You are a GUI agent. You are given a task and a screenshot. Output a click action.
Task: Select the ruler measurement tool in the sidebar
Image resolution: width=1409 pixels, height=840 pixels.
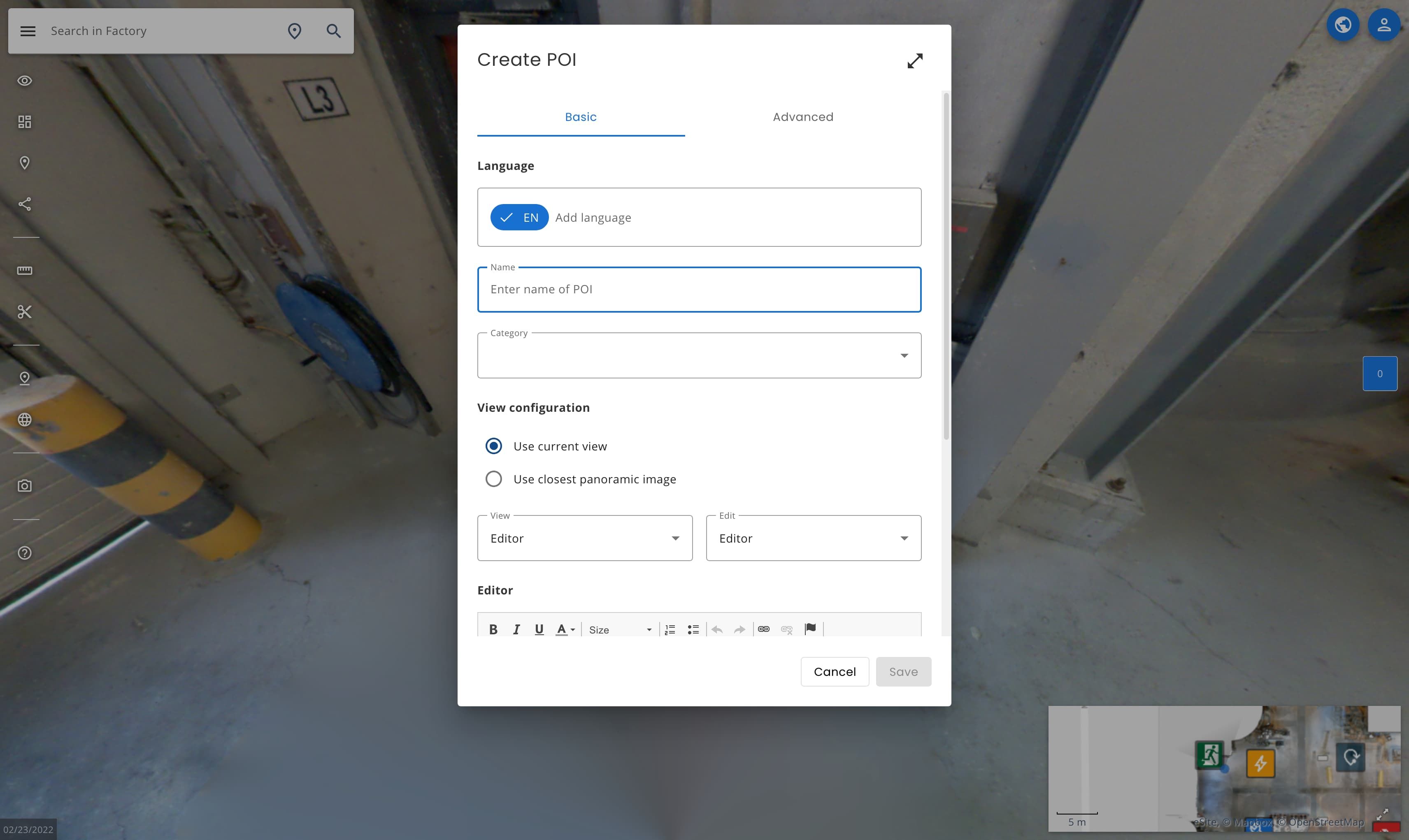point(24,270)
